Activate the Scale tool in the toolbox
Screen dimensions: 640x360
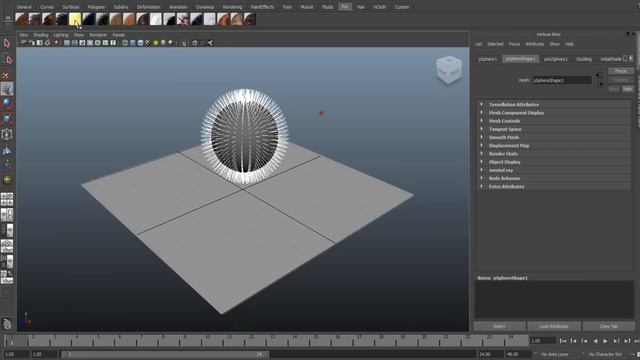click(7, 119)
